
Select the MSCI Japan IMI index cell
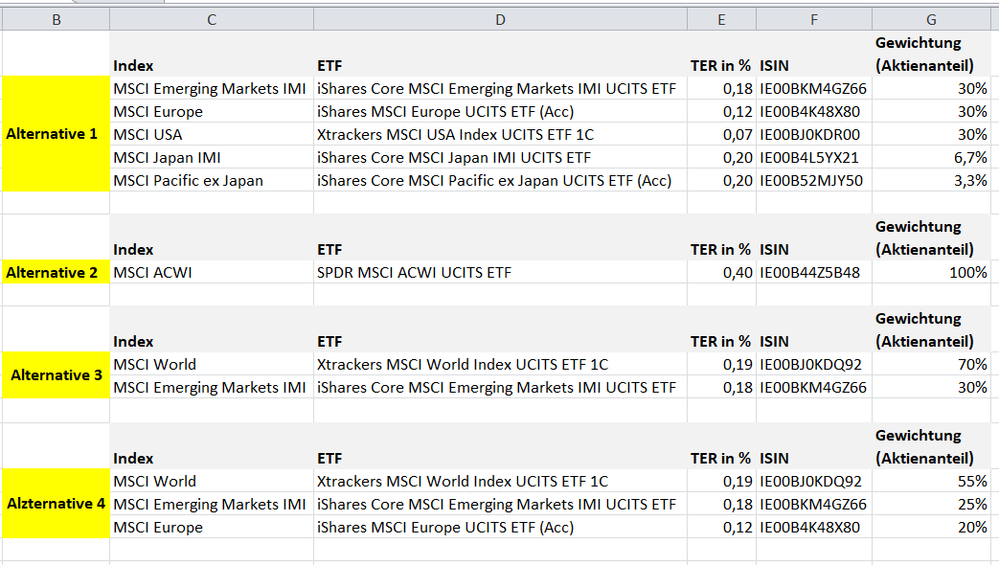[x=211, y=157]
